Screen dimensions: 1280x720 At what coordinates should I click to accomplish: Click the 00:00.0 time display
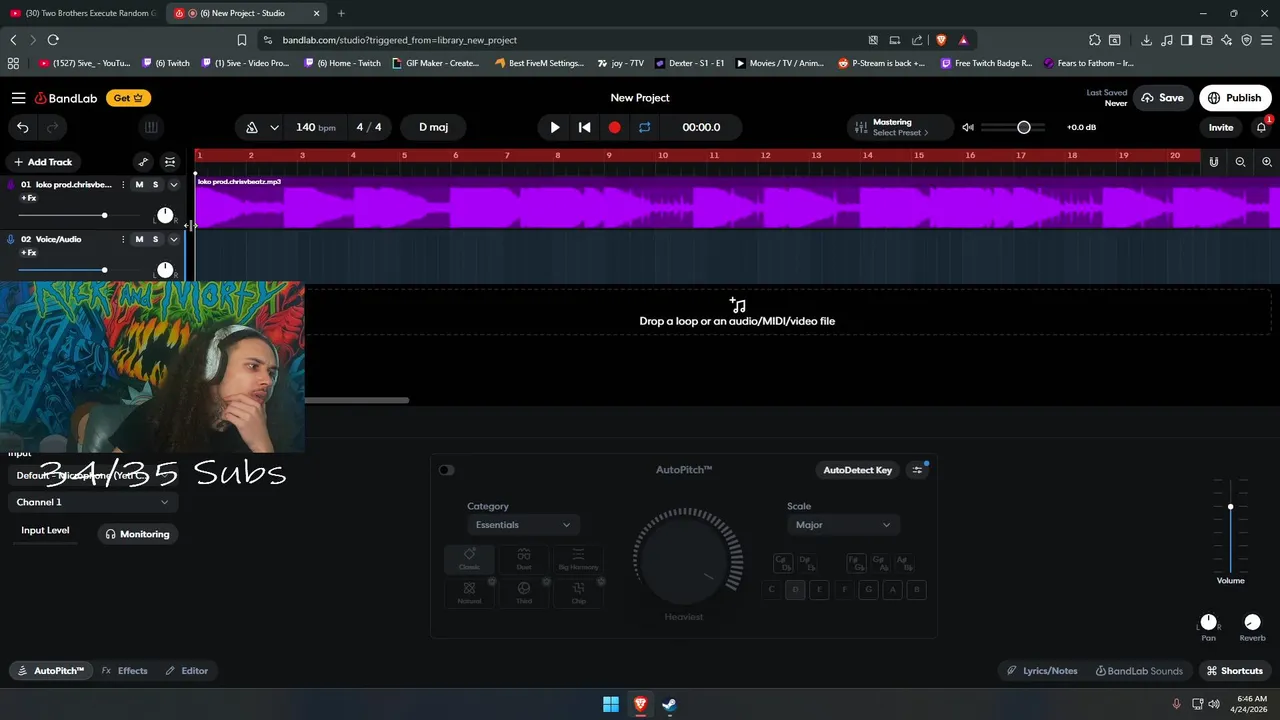tap(701, 127)
